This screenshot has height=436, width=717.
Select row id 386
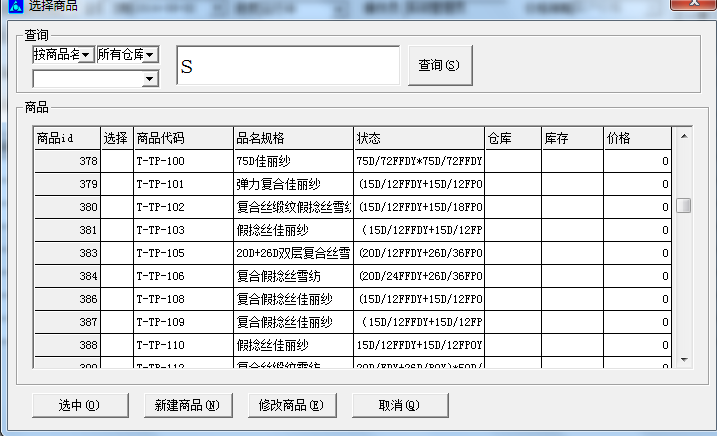click(67, 299)
